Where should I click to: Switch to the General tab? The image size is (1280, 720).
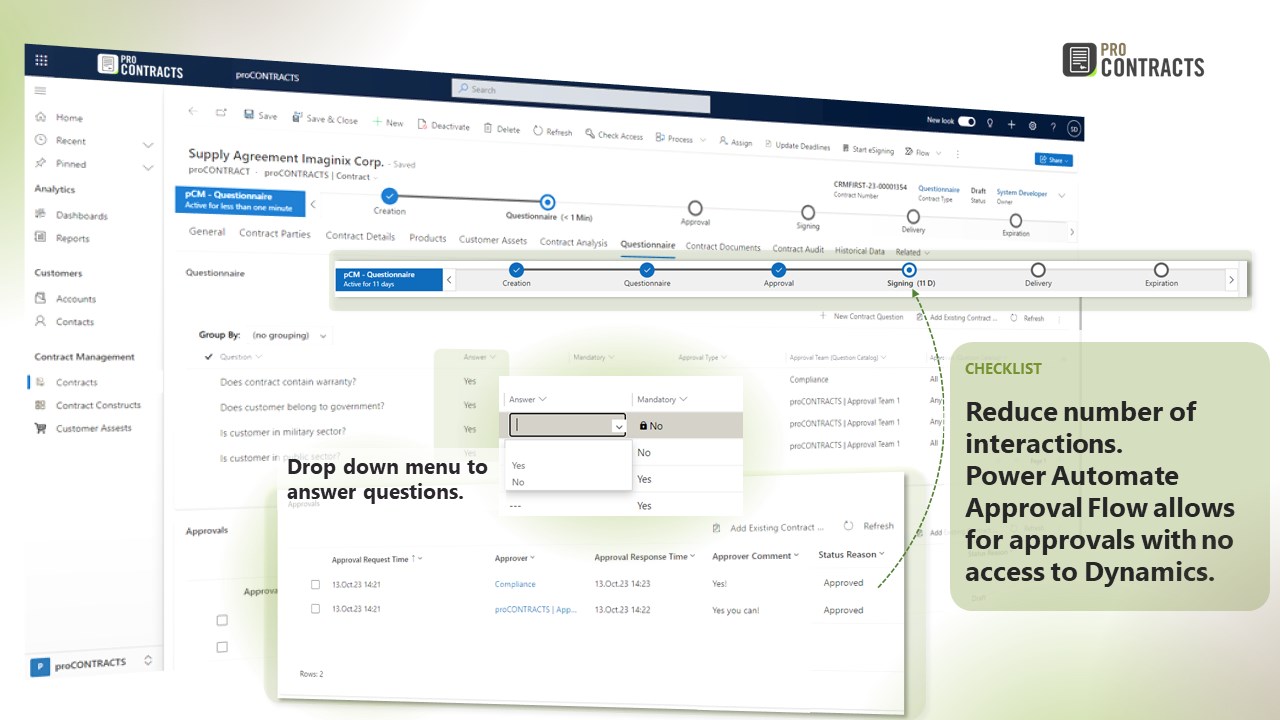[207, 231]
